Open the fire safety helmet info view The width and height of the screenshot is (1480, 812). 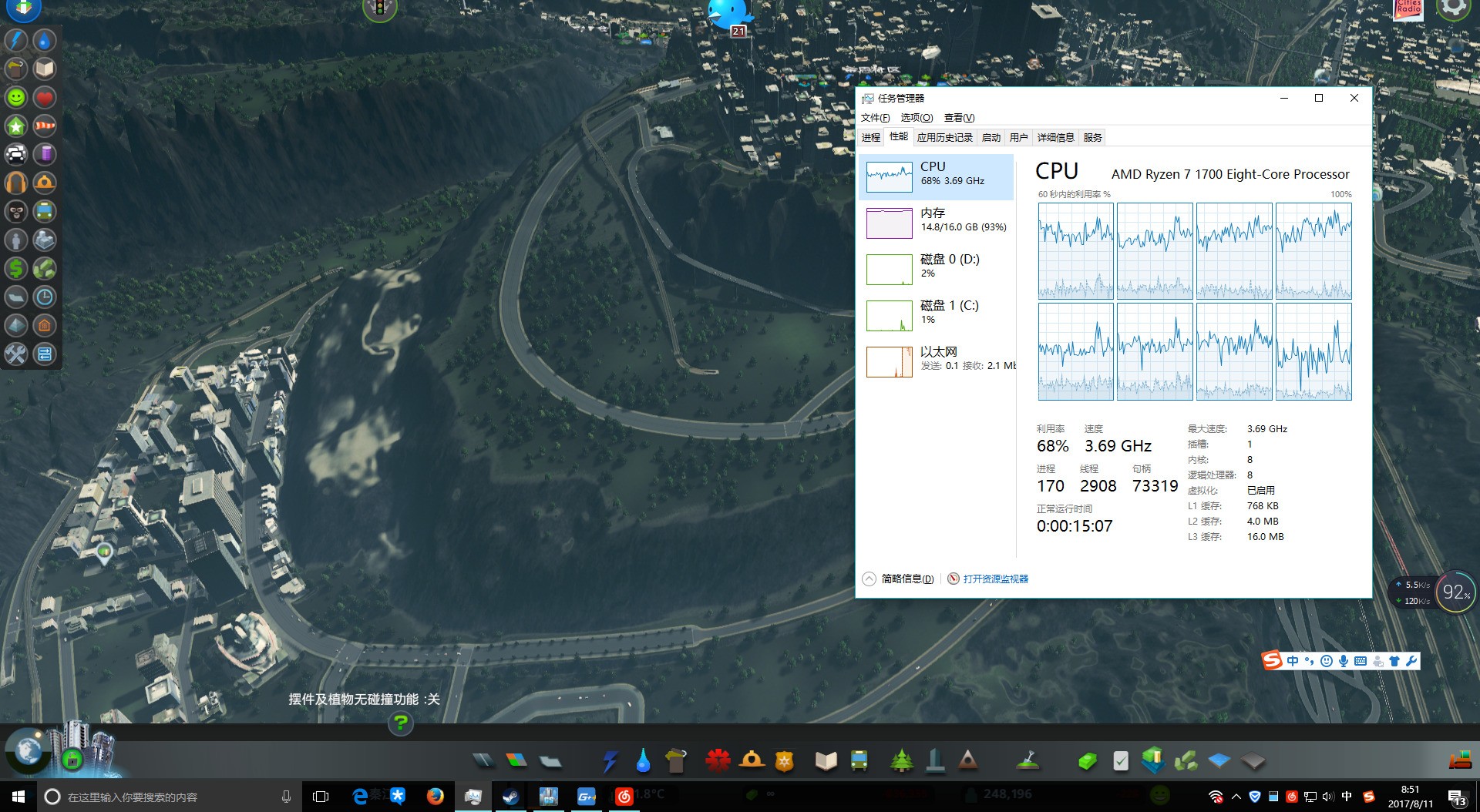pyautogui.click(x=45, y=183)
